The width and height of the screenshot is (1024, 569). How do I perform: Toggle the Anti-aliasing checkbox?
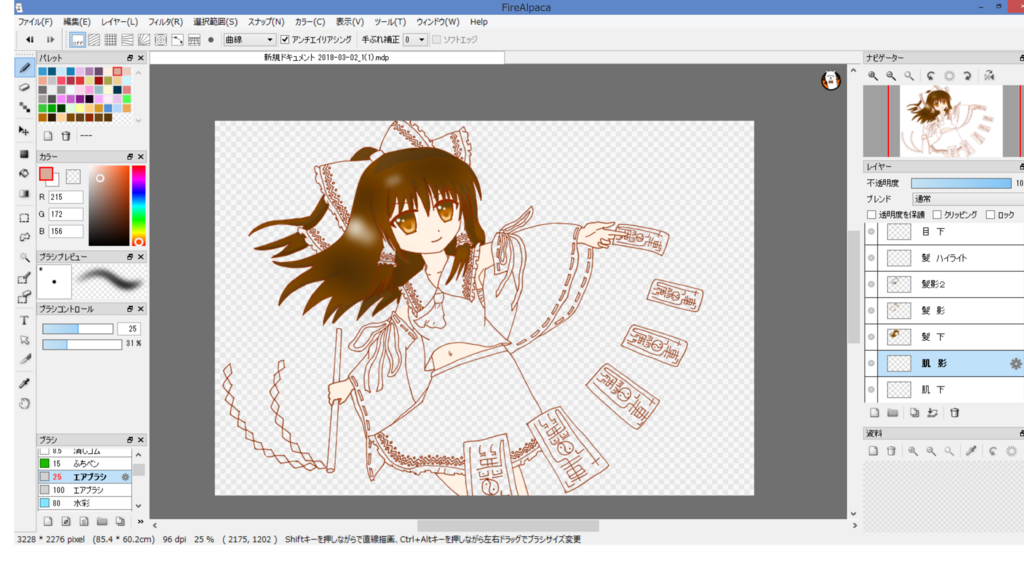[x=285, y=40]
